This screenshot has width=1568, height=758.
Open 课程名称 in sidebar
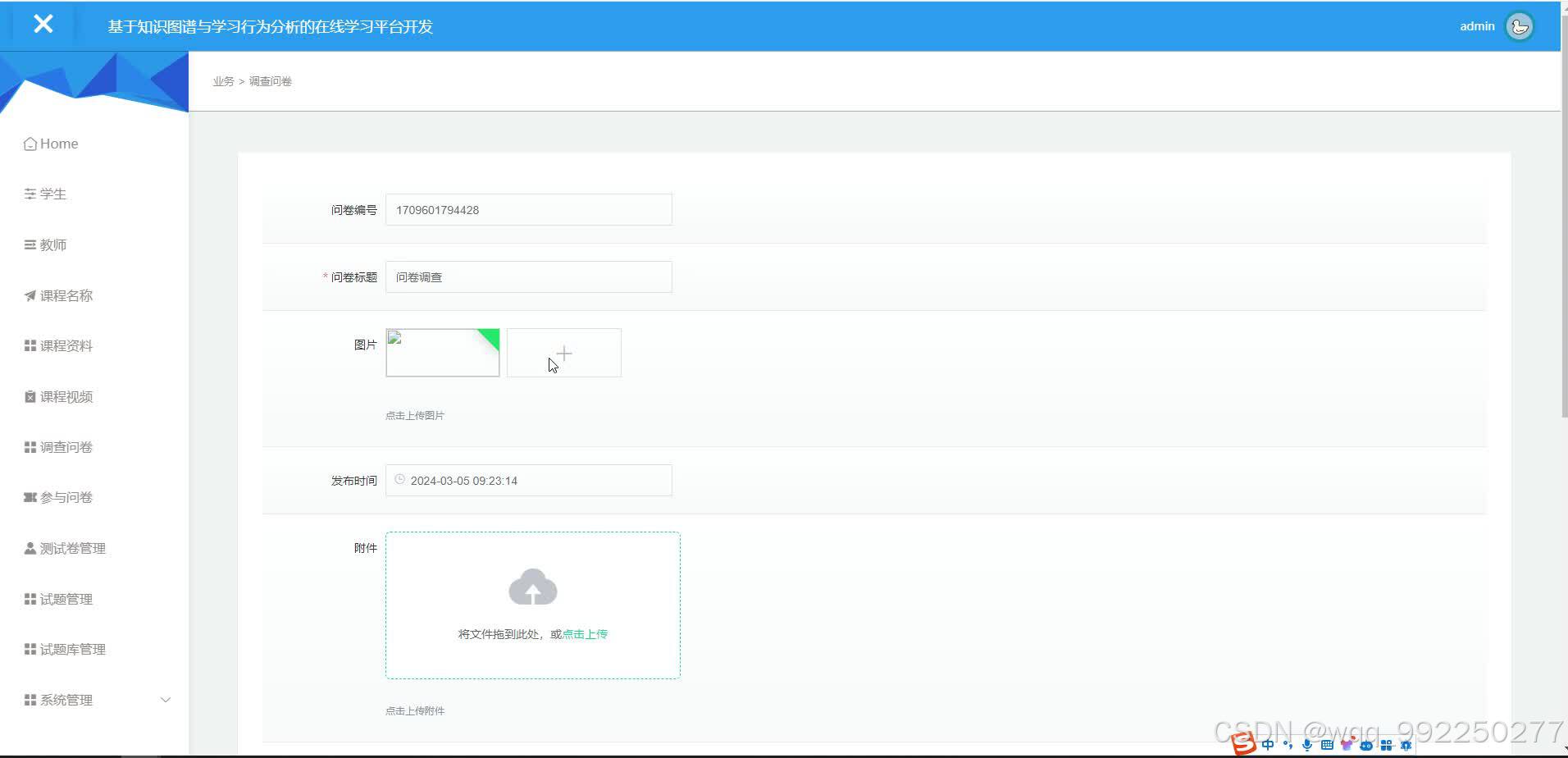coord(58,296)
